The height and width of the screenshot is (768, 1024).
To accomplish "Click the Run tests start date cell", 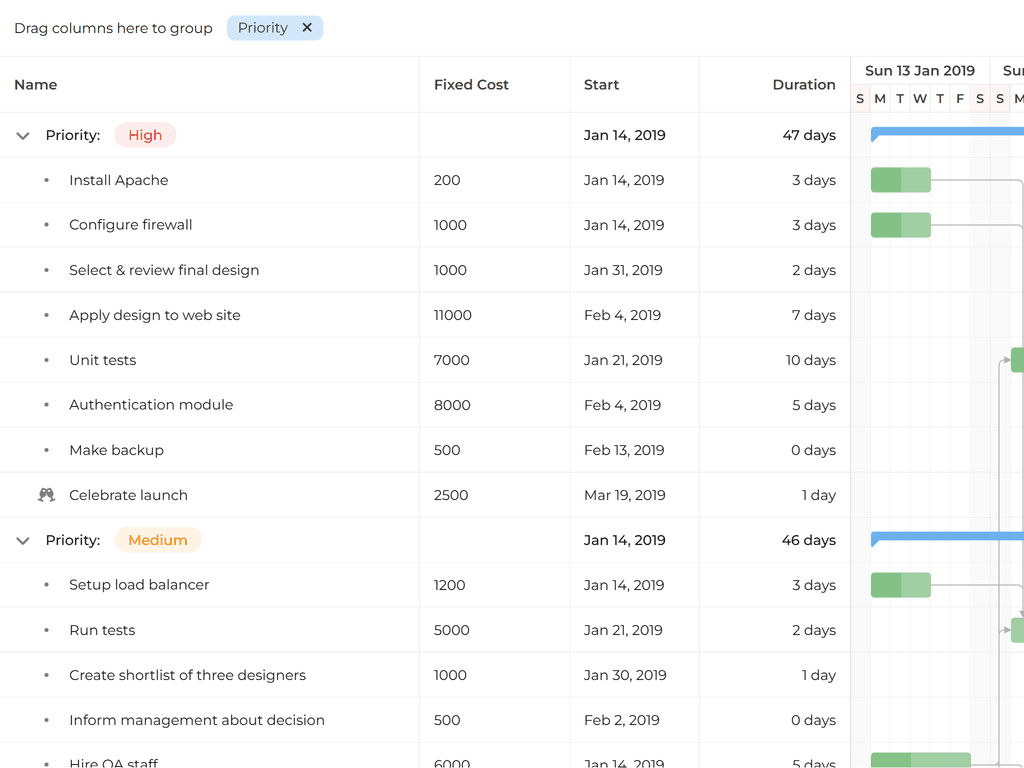I will [623, 630].
